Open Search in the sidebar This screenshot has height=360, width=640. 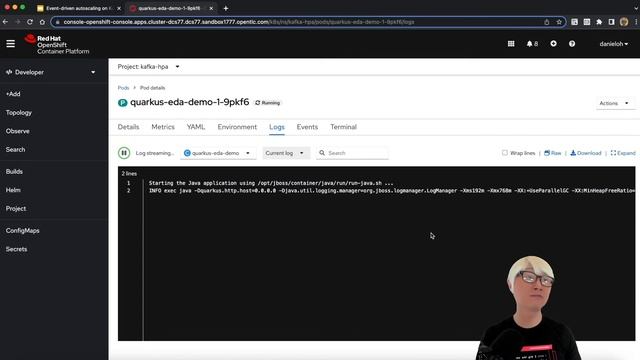tap(16, 149)
